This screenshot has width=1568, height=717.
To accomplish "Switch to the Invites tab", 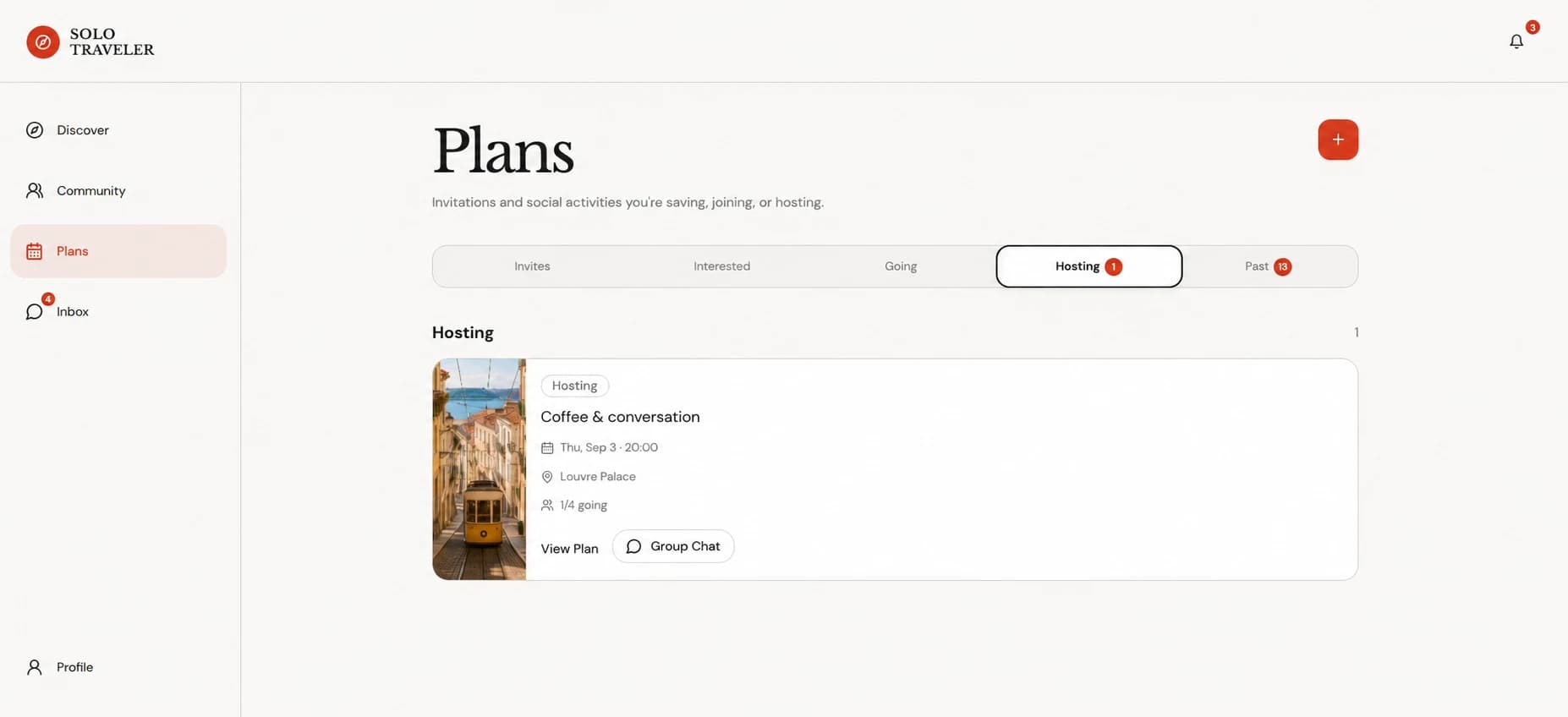I will (x=532, y=266).
